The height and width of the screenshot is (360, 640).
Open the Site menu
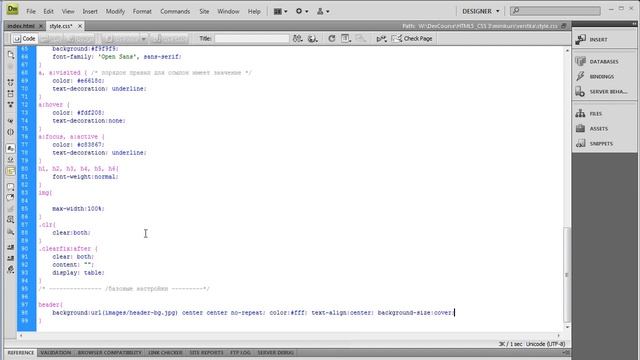pyautogui.click(x=204, y=11)
